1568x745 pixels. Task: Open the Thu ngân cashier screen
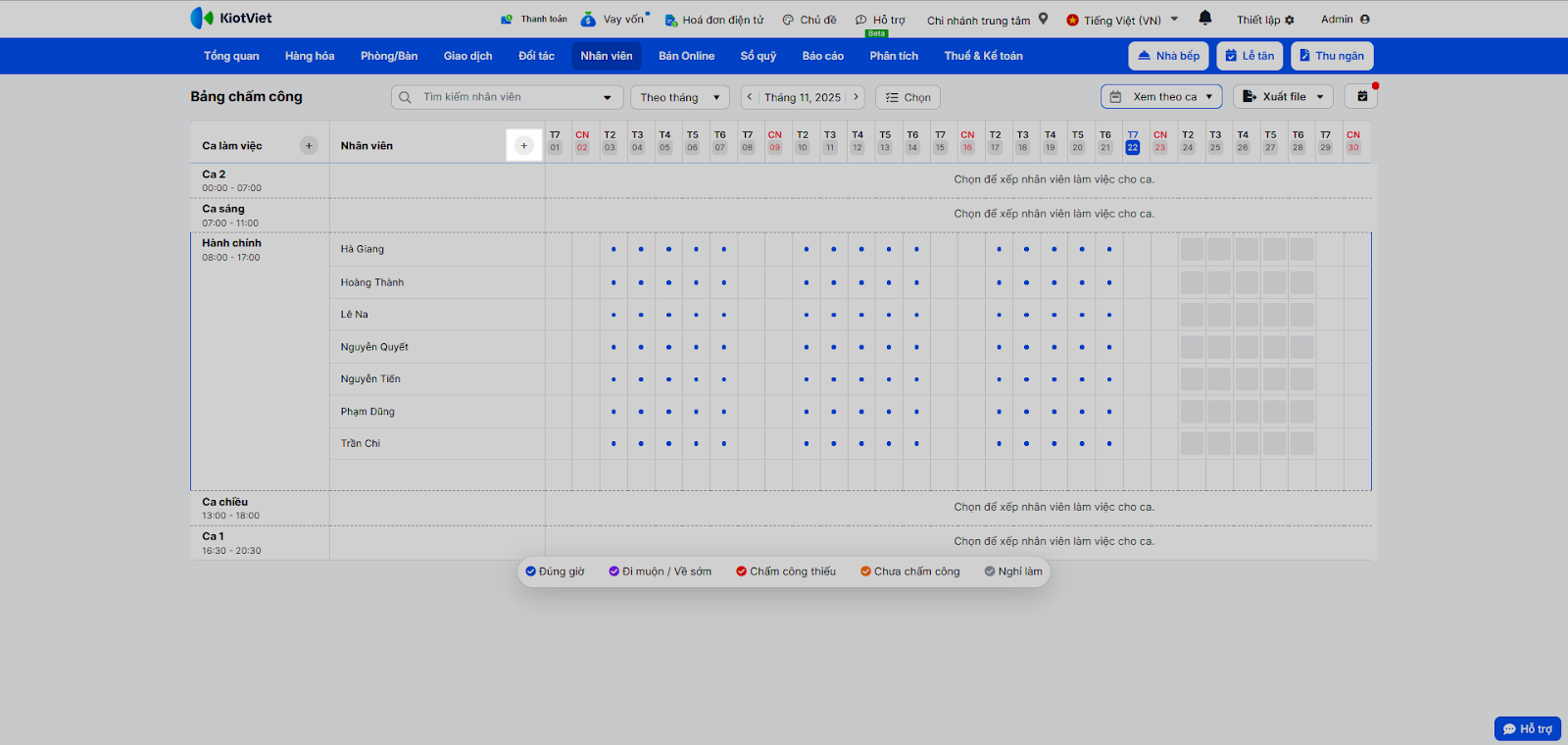[x=1332, y=56]
